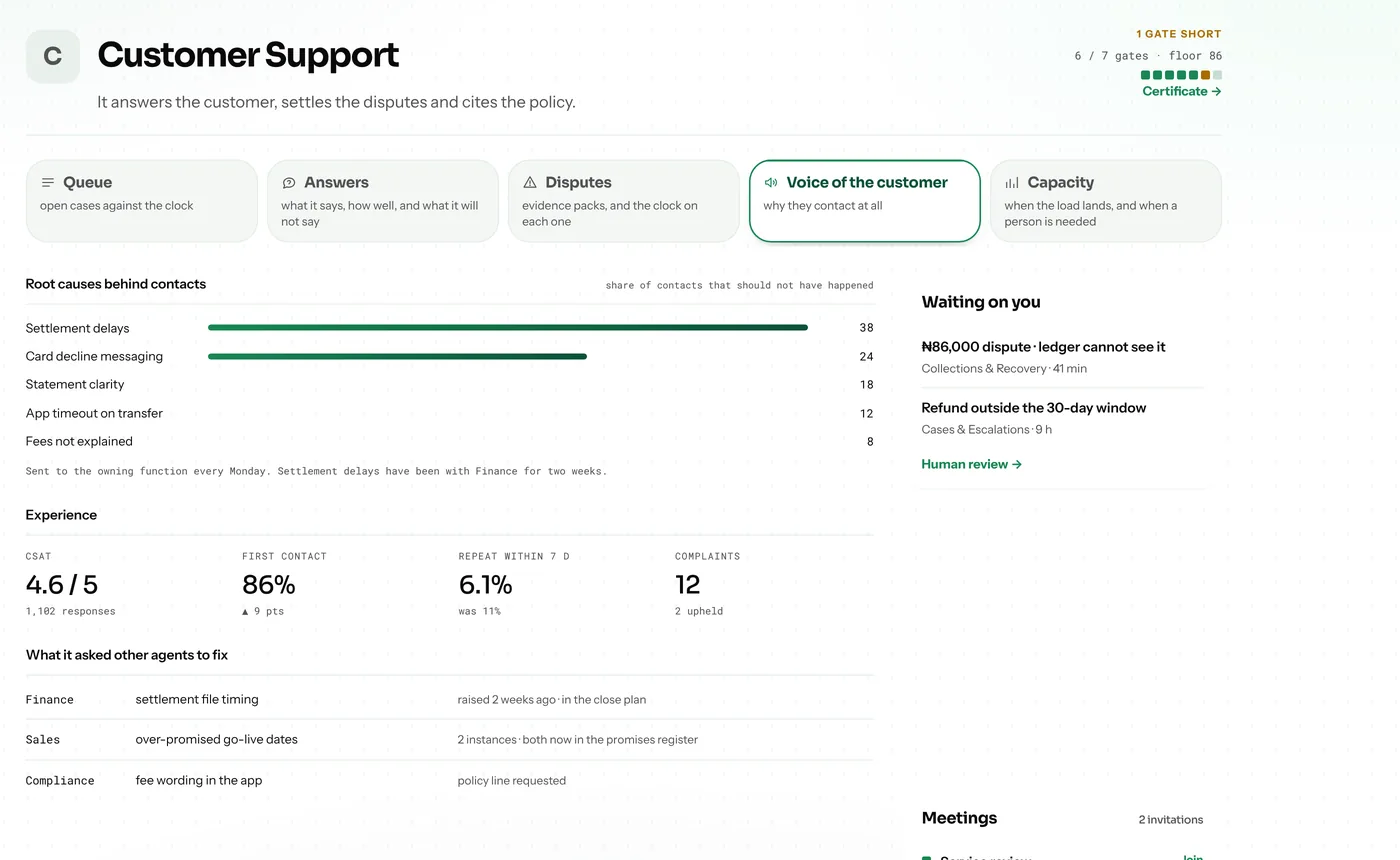Click the bar chart icon in Capacity tab

click(x=1012, y=183)
